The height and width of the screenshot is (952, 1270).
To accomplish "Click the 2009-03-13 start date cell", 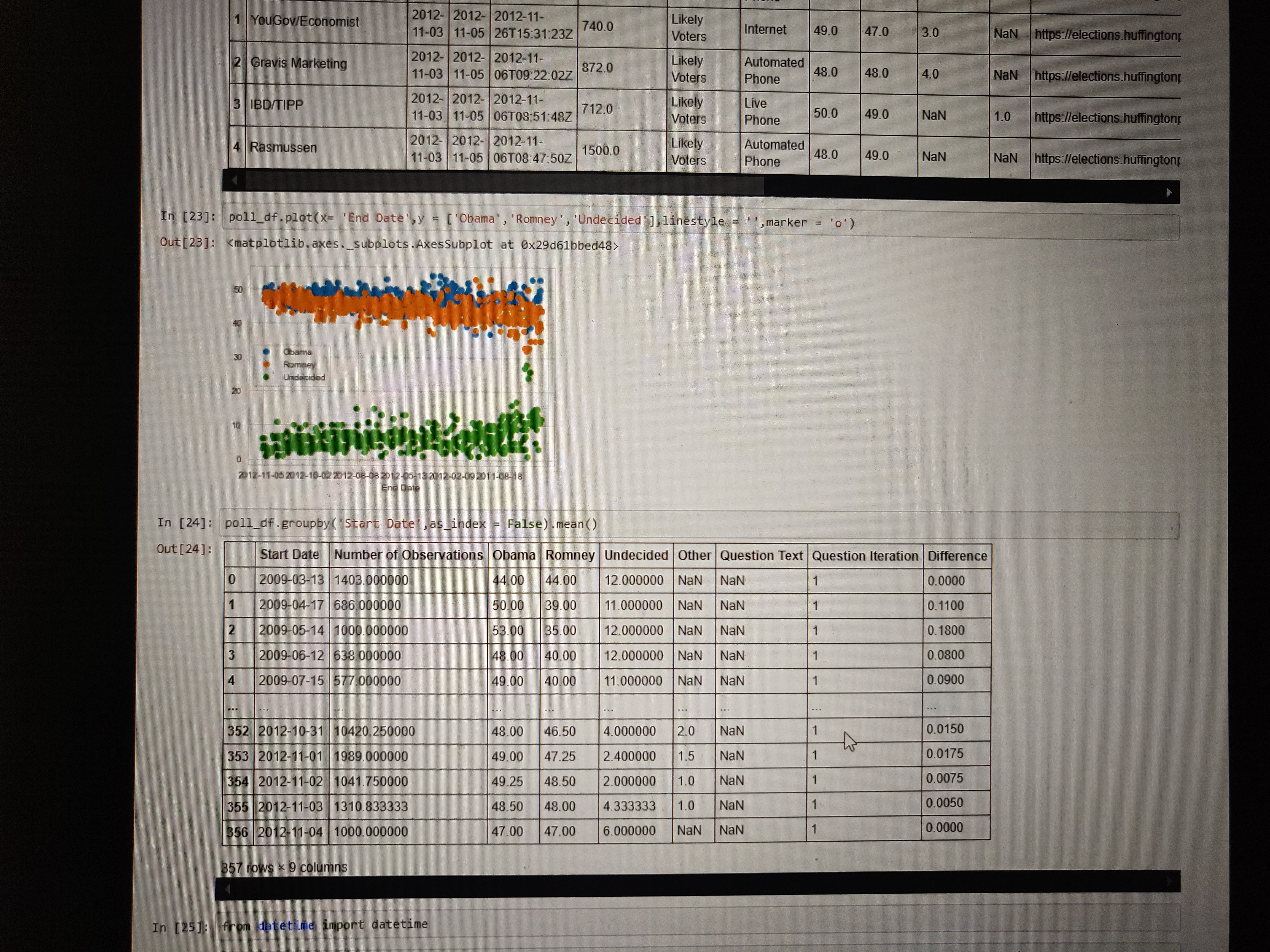I will (x=292, y=580).
